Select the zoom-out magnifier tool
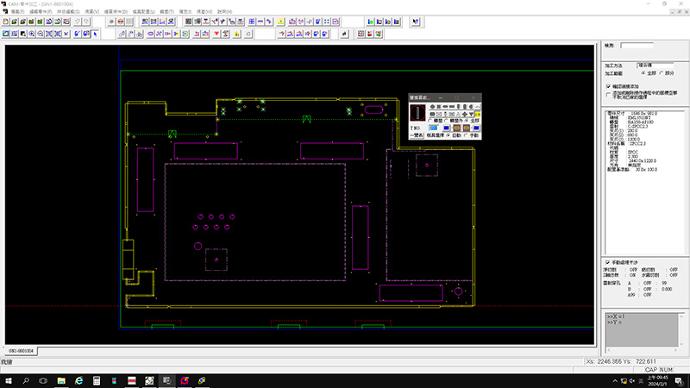Screen dimensions: 690x388 pos(40,34)
